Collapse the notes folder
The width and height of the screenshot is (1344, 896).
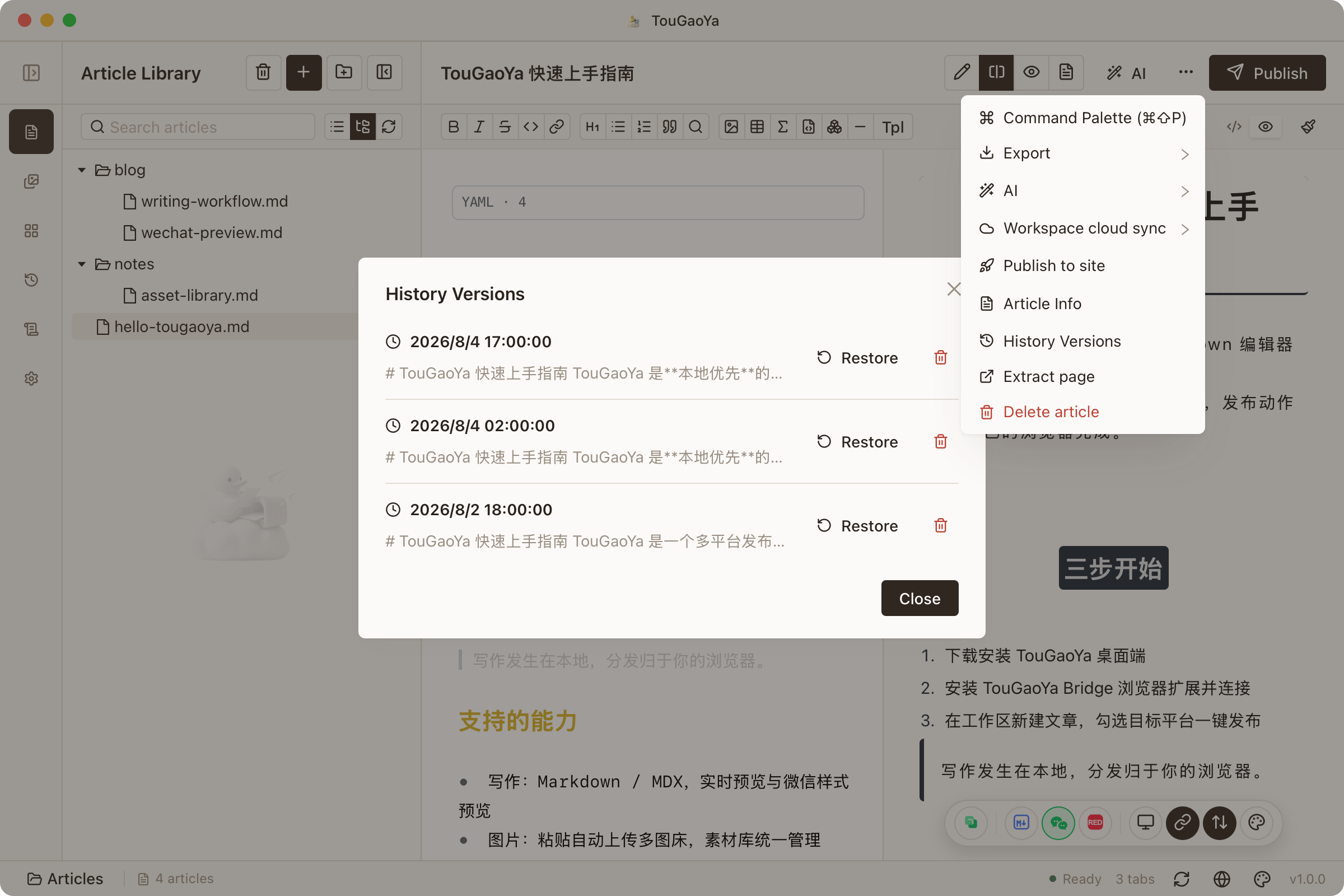(82, 264)
